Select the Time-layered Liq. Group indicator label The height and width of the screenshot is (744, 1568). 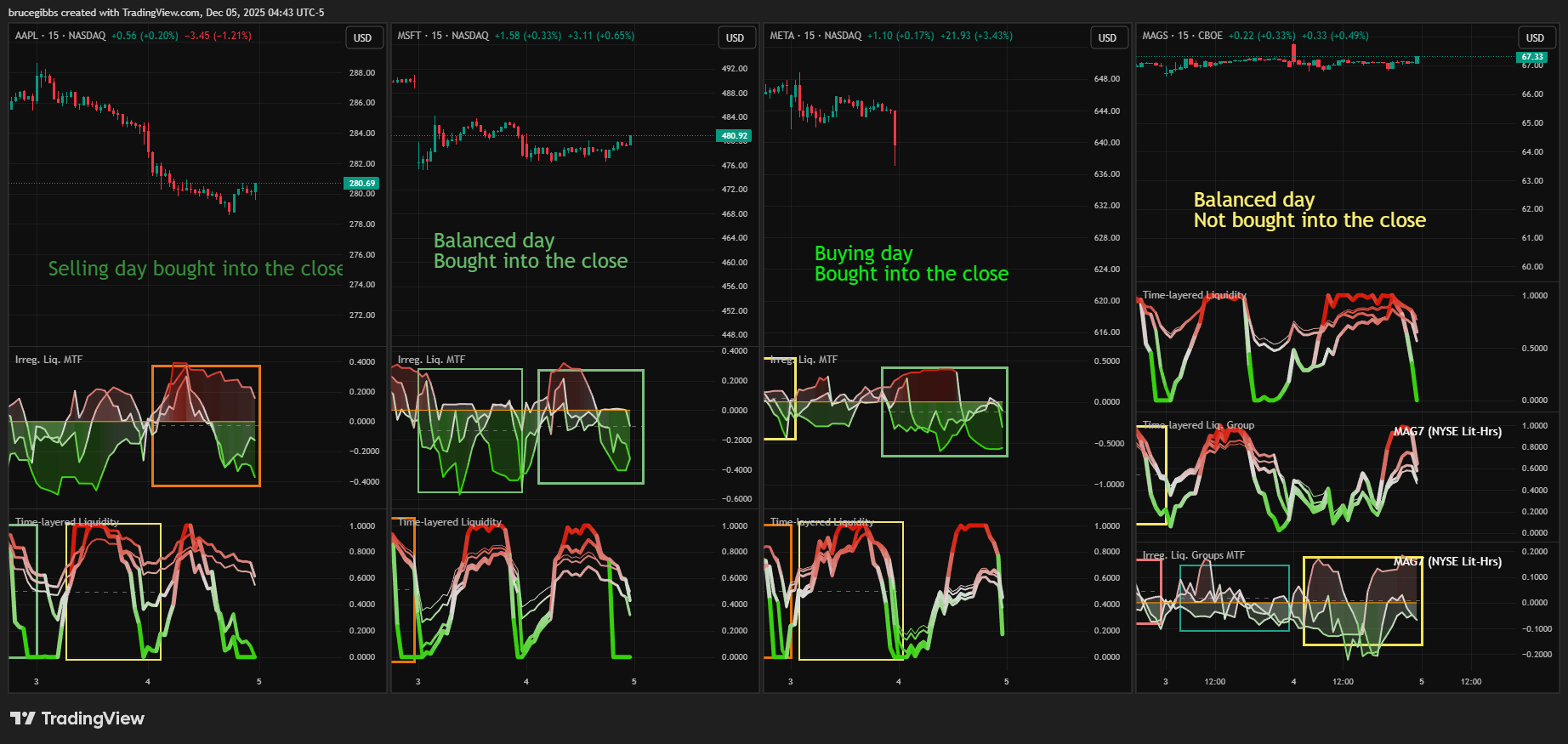tap(1198, 425)
